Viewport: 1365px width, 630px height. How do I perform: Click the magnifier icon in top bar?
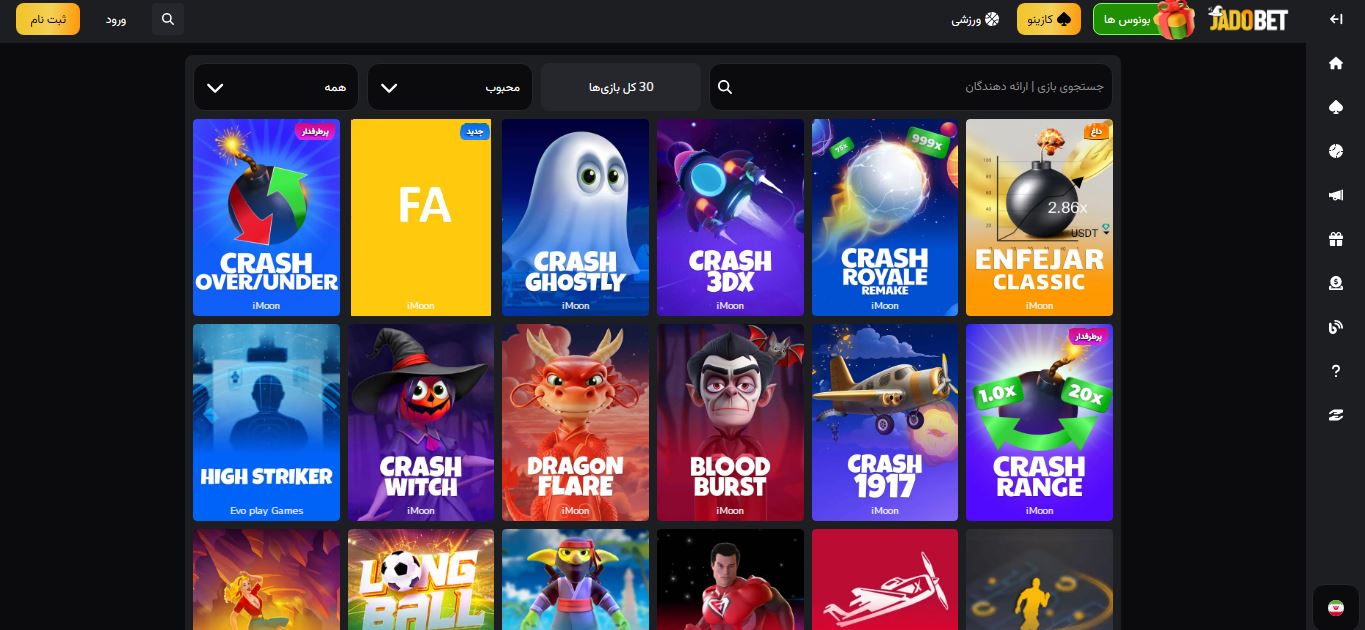coord(168,19)
